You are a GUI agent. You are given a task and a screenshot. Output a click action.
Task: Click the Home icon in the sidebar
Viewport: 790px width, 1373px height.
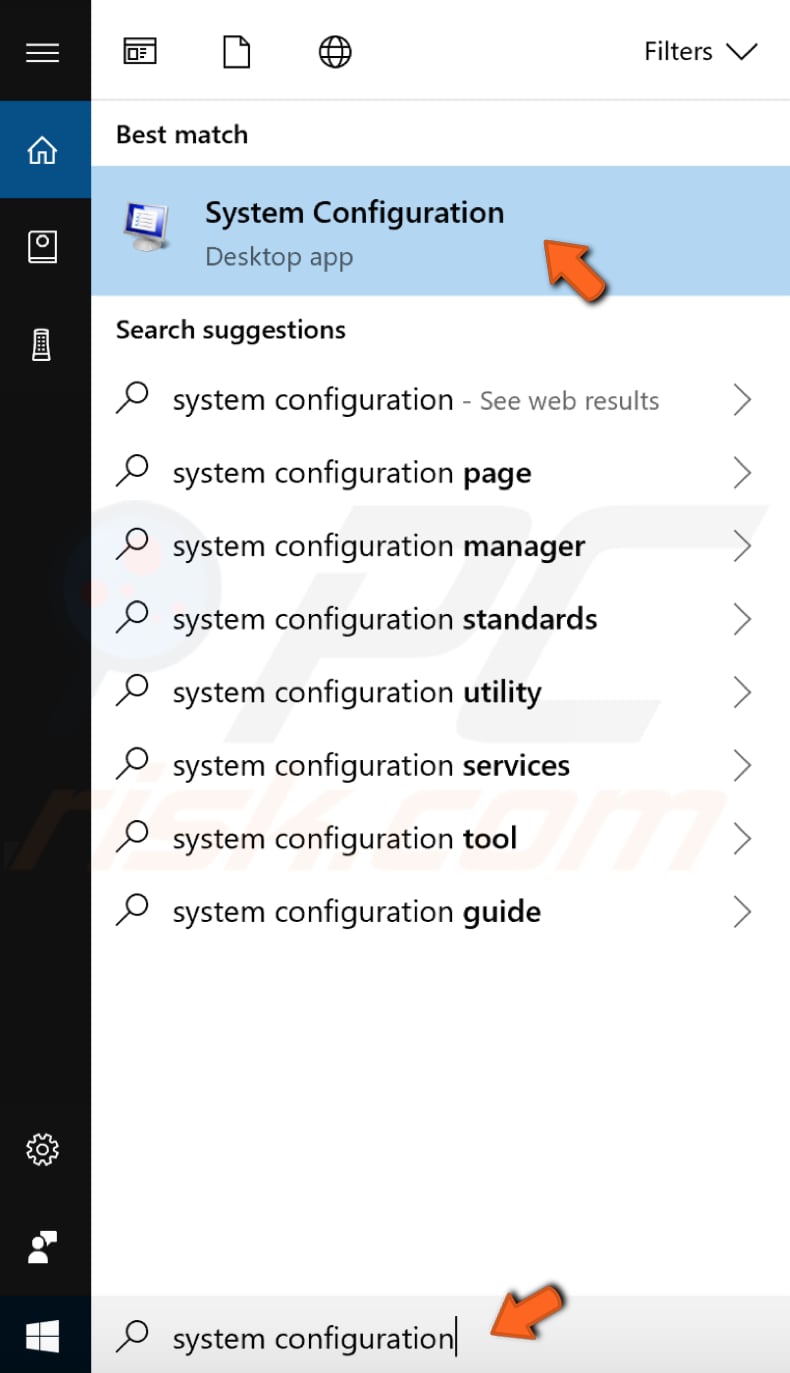[43, 148]
